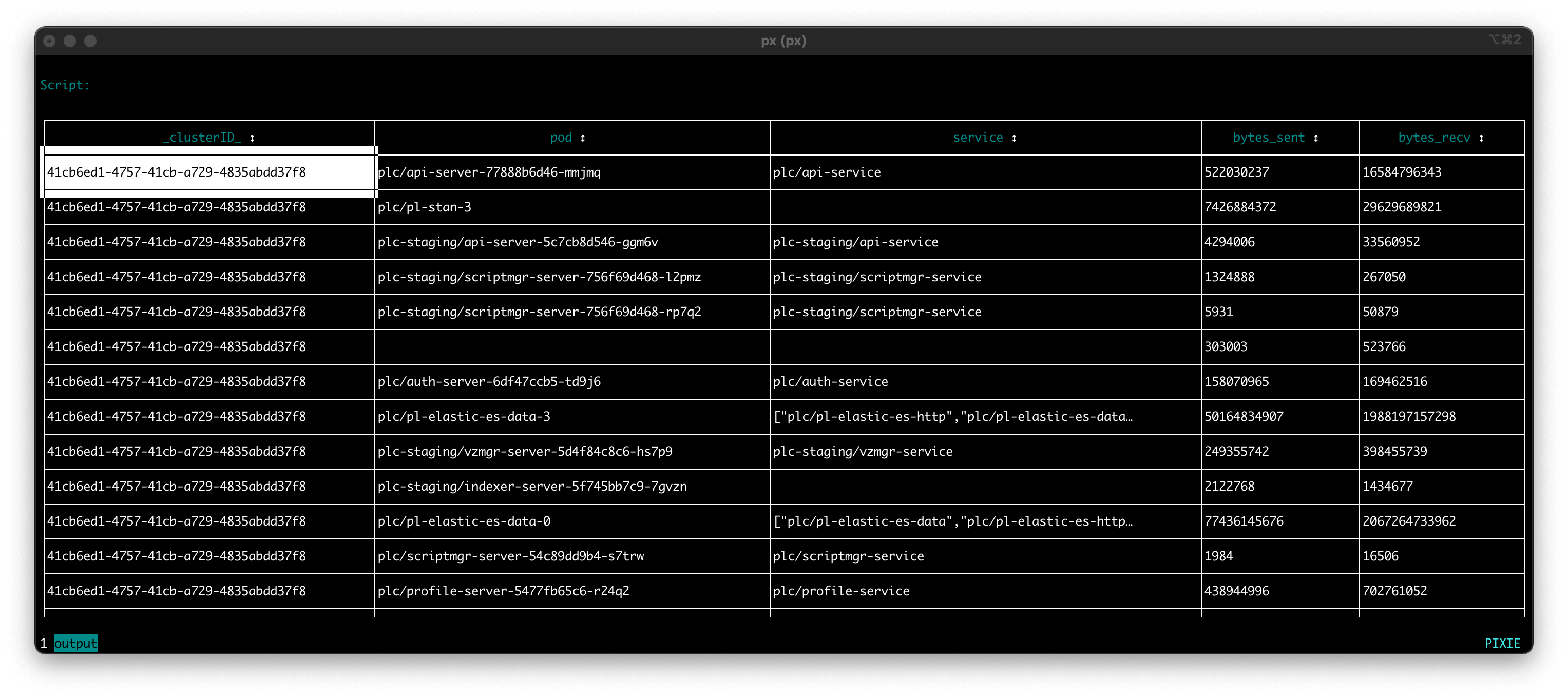Click the sort arrows beside service header
The width and height of the screenshot is (1568, 697).
1014,138
